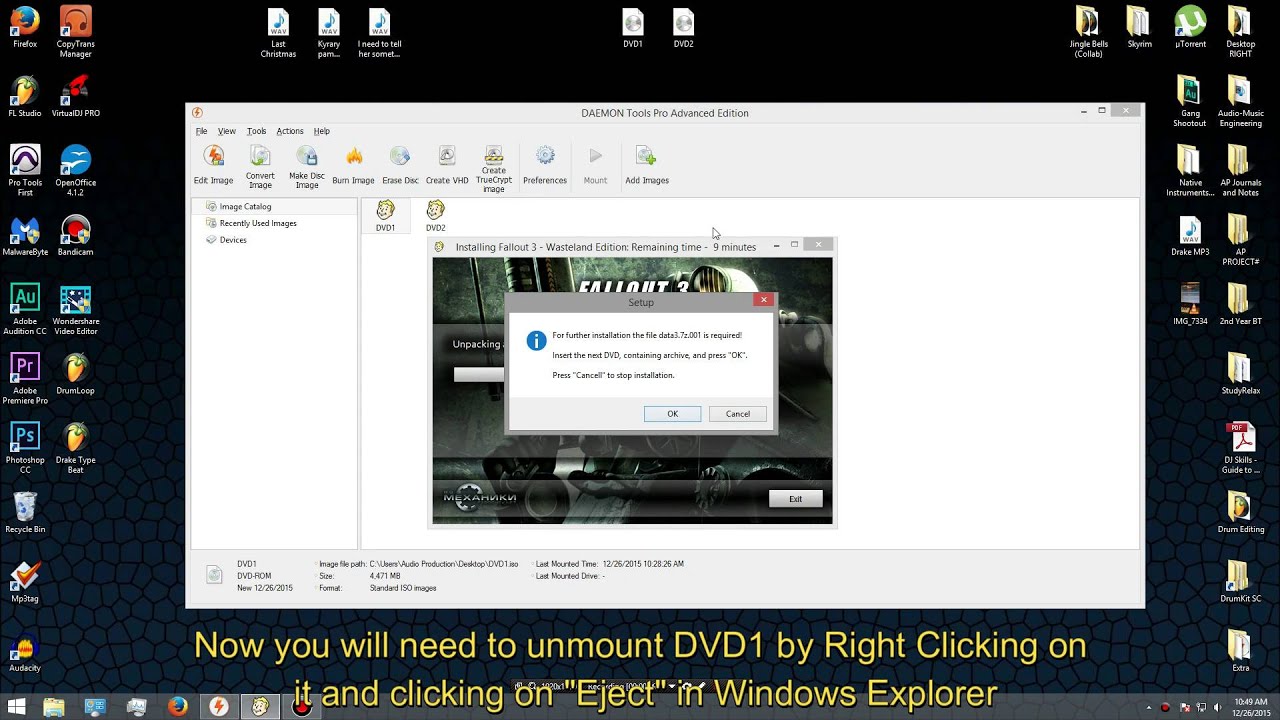Image resolution: width=1280 pixels, height=720 pixels.
Task: Open the FL Studio desktop icon
Action: (x=25, y=97)
